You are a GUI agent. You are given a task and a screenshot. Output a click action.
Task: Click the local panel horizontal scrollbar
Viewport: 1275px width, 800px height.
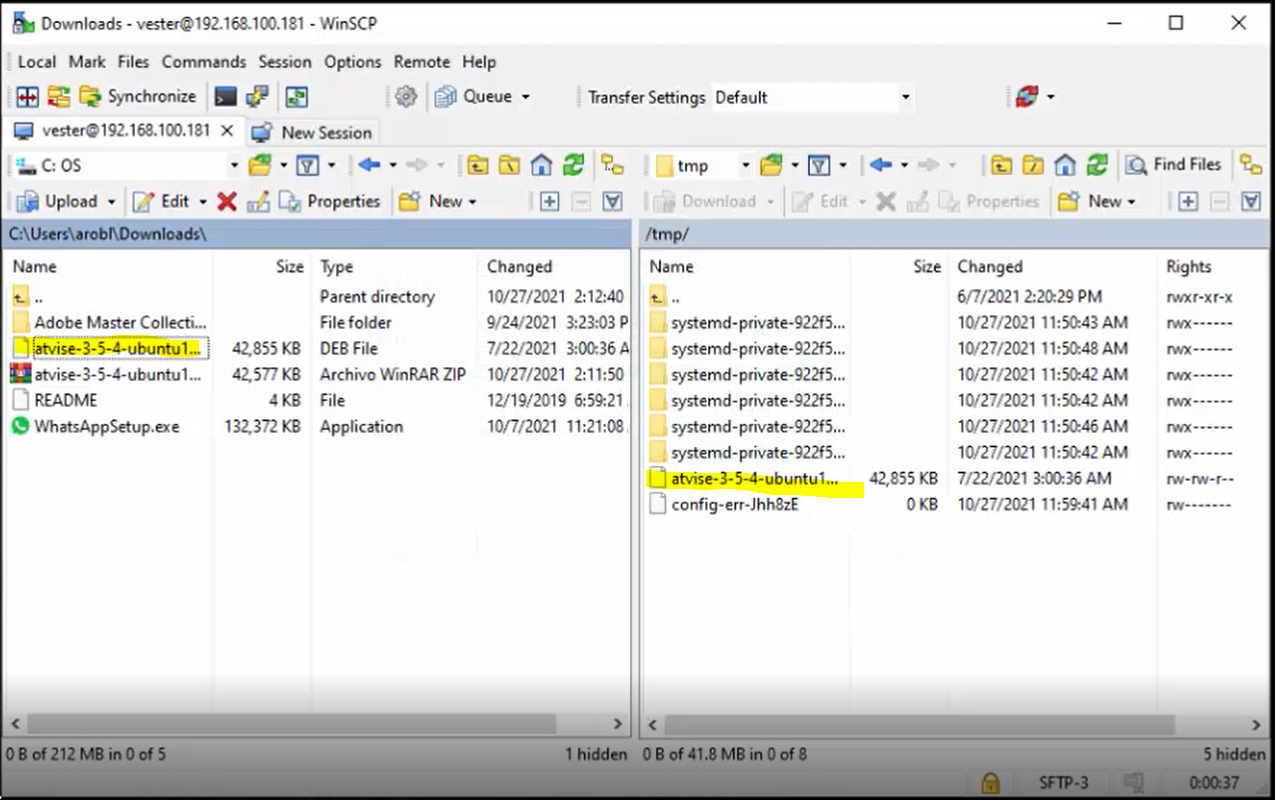290,724
